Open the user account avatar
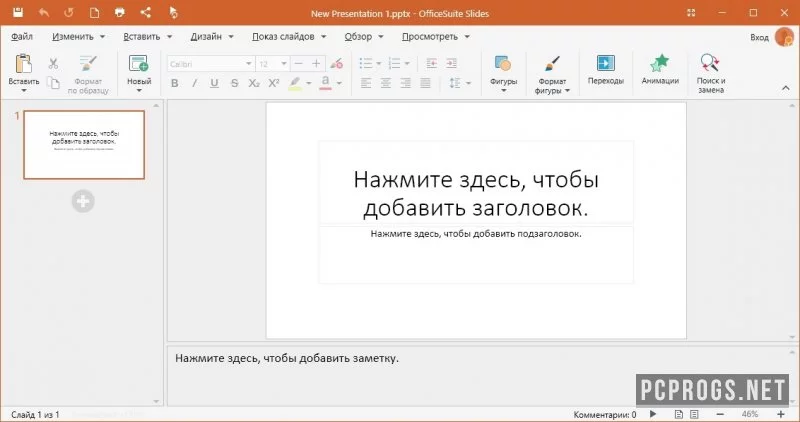800x422 pixels. click(784, 37)
